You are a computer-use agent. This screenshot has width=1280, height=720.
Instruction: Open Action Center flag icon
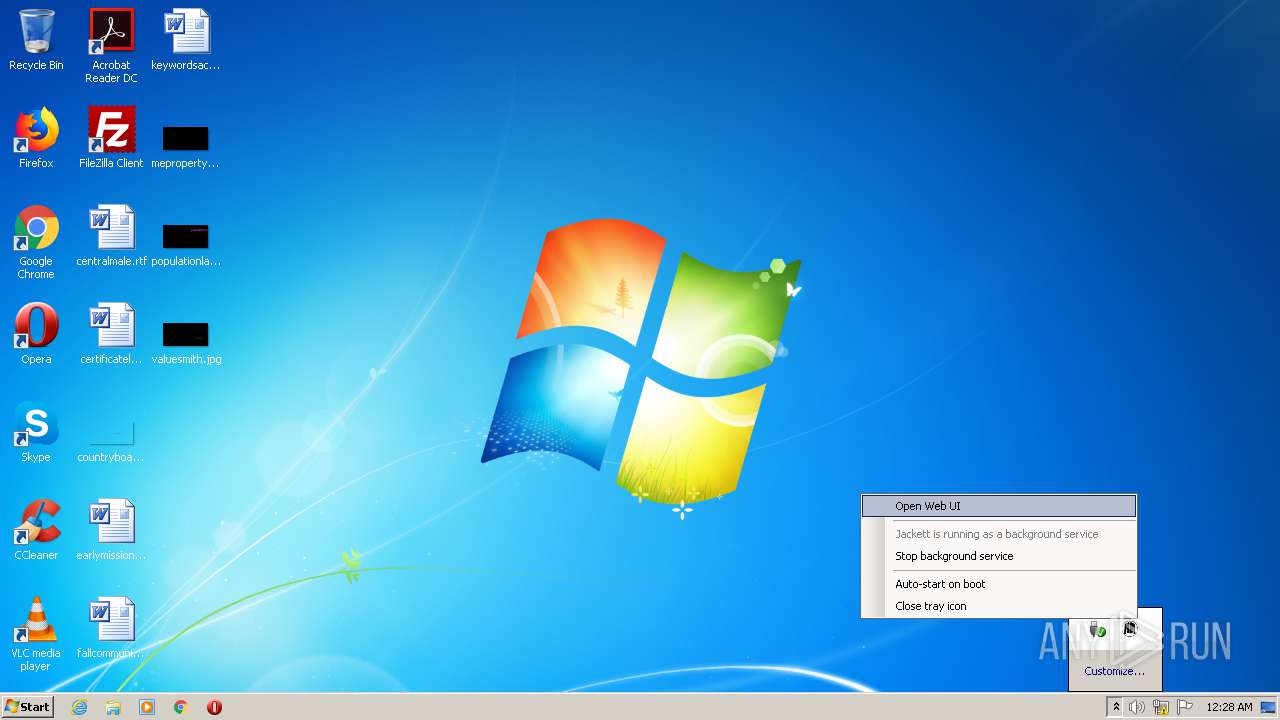pyautogui.click(x=1185, y=707)
